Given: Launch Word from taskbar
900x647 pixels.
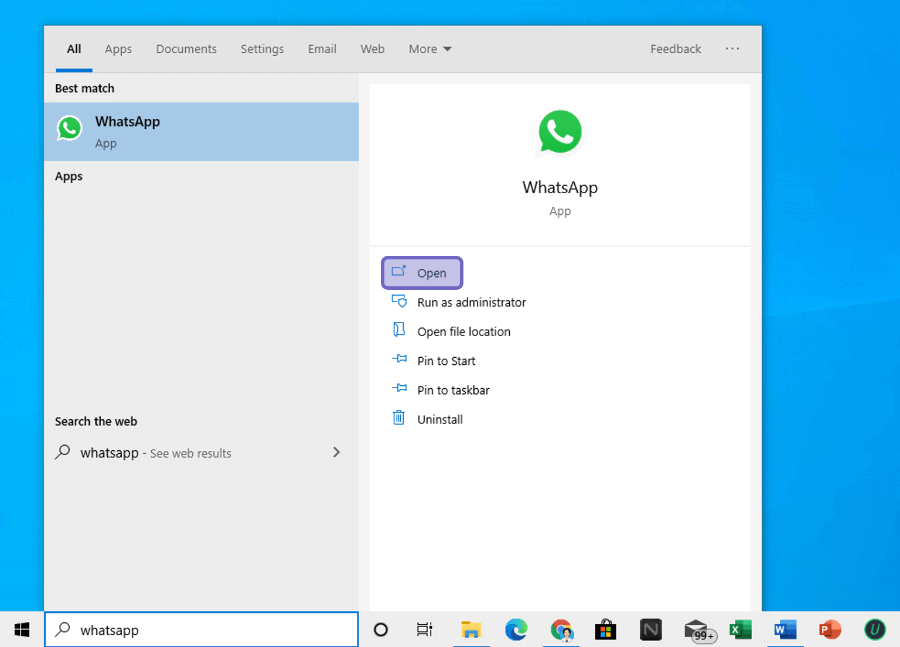Looking at the screenshot, I should tap(785, 630).
